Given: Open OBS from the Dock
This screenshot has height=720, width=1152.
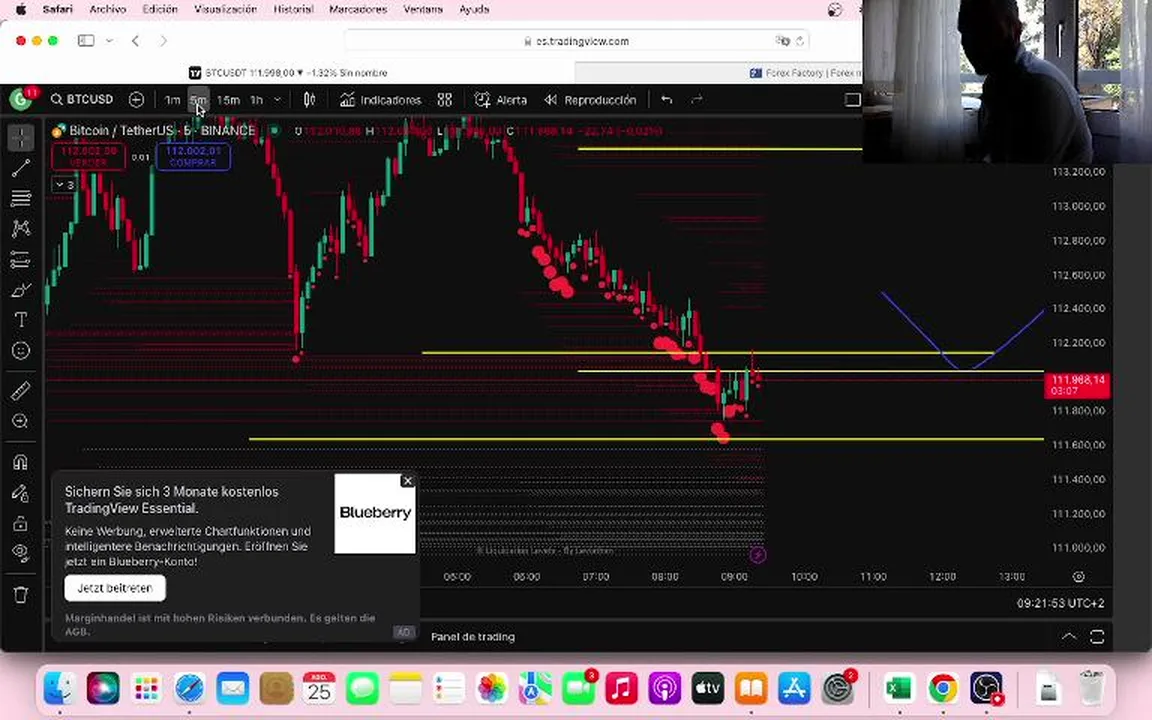Looking at the screenshot, I should (x=986, y=689).
